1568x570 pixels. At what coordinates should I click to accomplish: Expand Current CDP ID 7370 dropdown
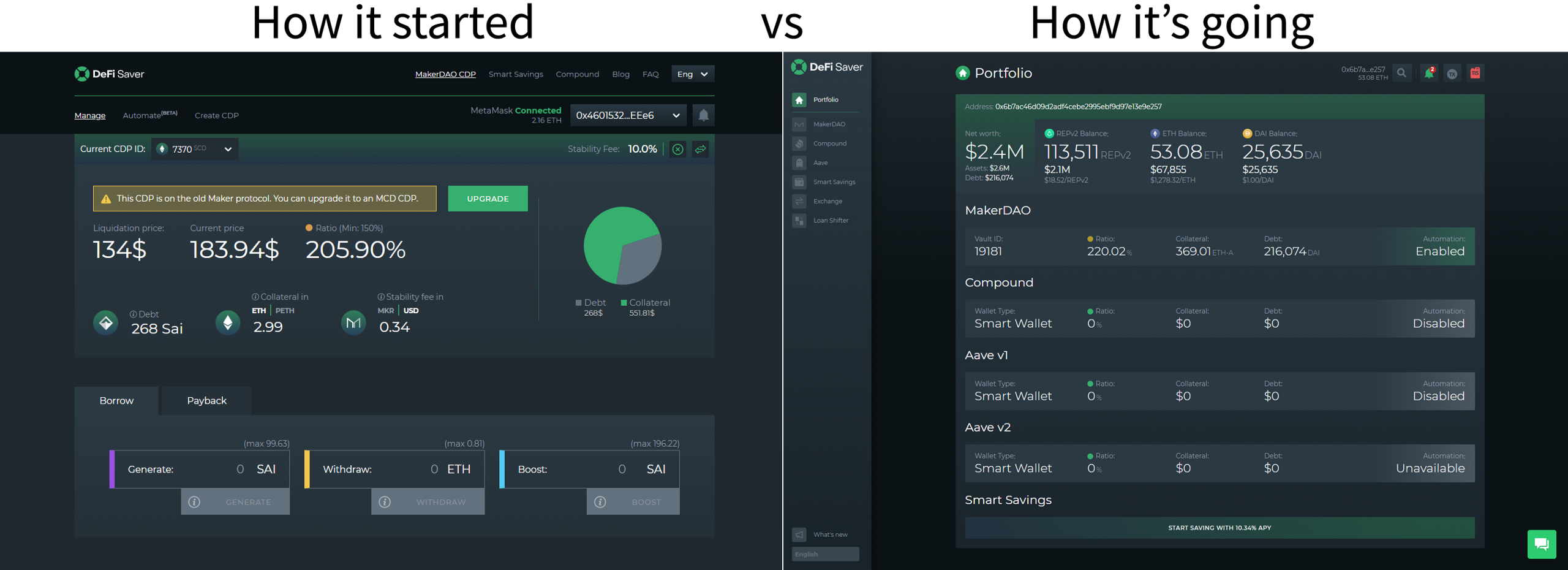click(x=195, y=149)
